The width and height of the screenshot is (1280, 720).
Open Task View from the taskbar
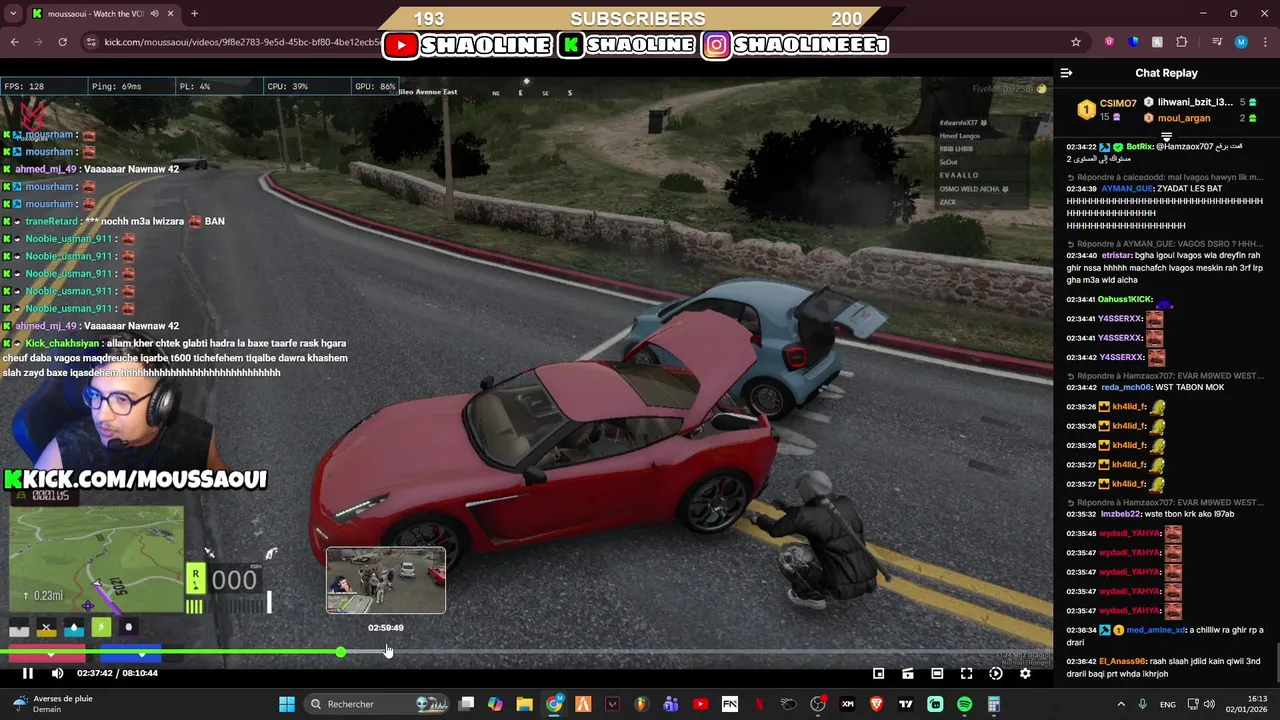point(466,704)
